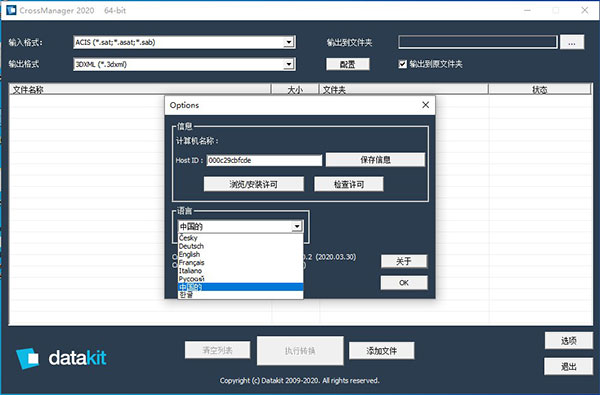Expand the 输入格式 ACIS dropdown
600x395 pixels.
click(x=289, y=42)
